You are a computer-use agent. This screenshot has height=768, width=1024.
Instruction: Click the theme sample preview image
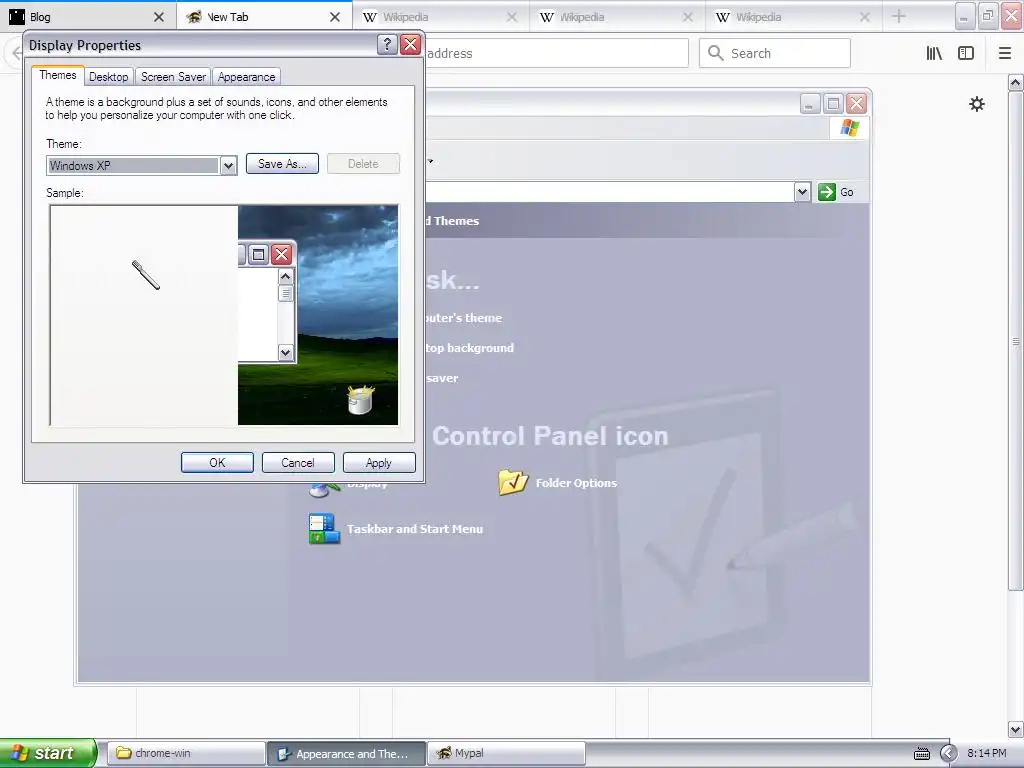coord(224,315)
